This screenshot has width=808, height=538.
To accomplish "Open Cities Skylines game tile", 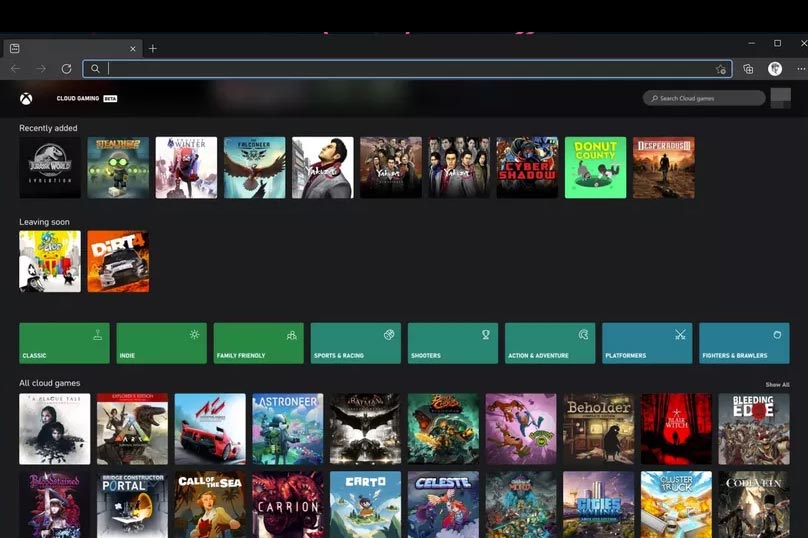I will coord(599,505).
